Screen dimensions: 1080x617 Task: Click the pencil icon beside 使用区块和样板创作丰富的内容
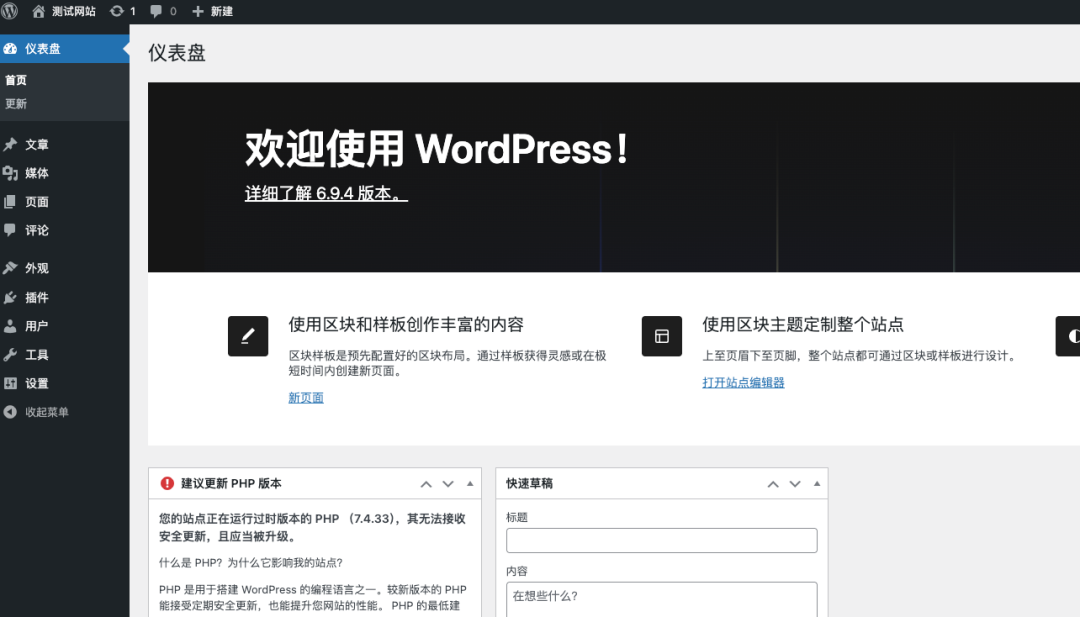248,336
